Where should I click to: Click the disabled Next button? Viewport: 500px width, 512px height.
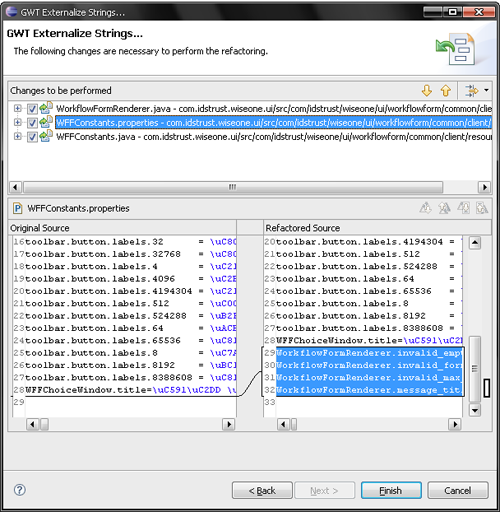324,490
